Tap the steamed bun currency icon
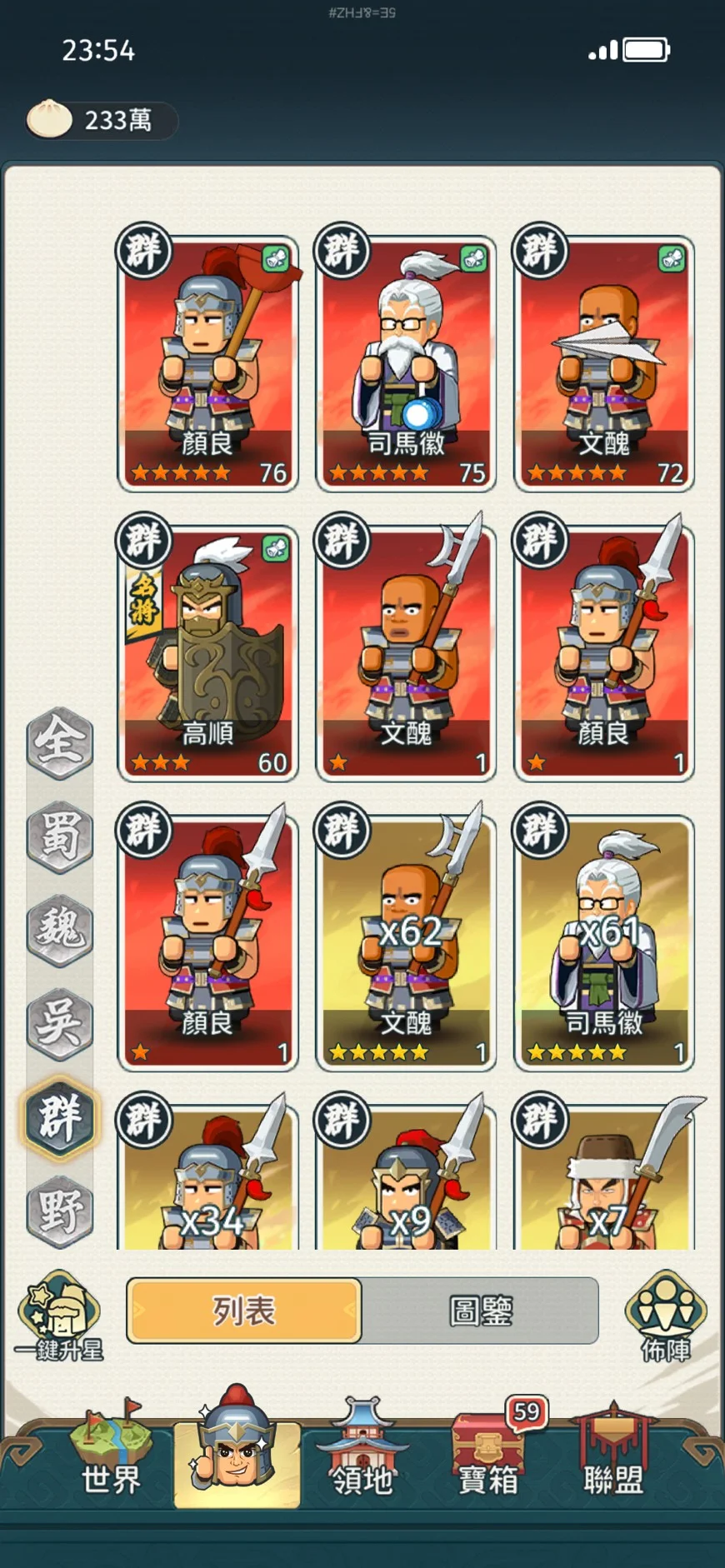 pos(50,119)
